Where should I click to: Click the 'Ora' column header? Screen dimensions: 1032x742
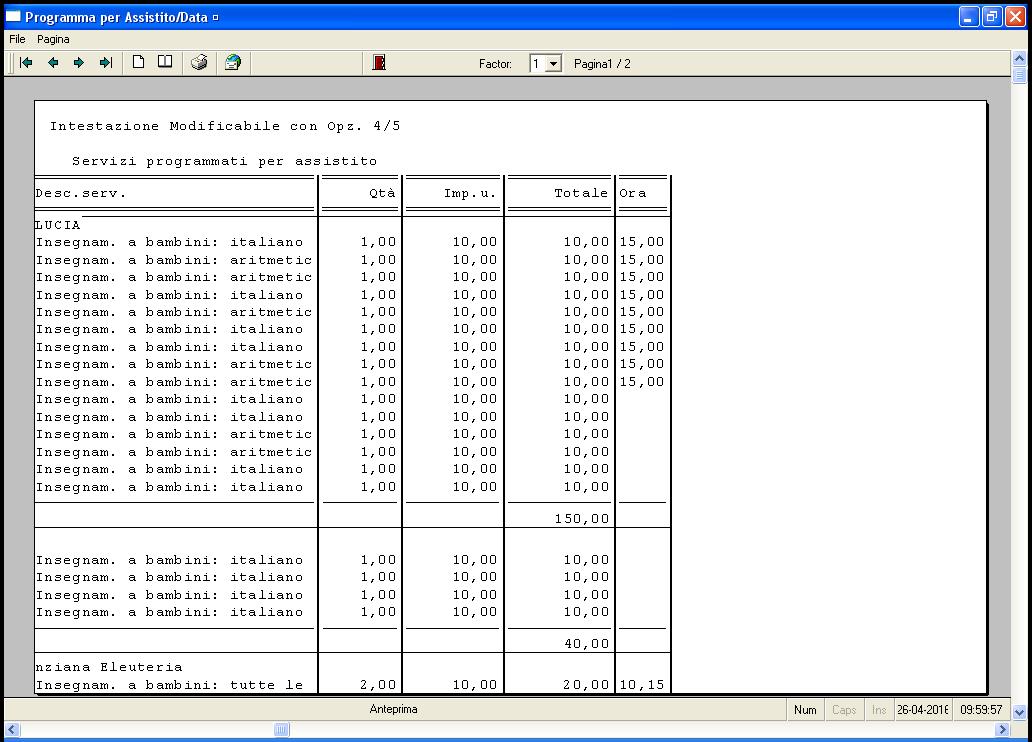click(632, 194)
